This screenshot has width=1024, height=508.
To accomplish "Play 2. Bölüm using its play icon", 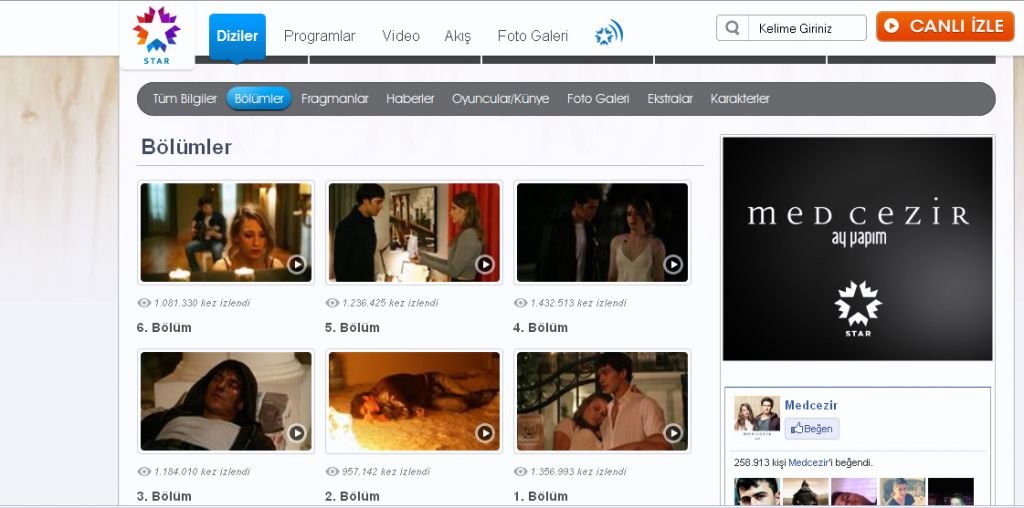I will point(485,433).
